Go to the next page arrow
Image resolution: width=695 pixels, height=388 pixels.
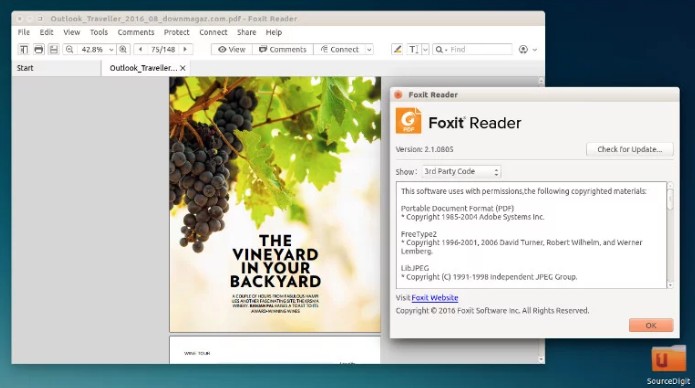click(185, 49)
